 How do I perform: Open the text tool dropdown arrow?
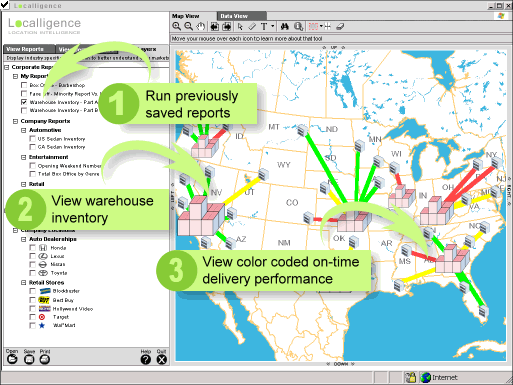click(273, 26)
